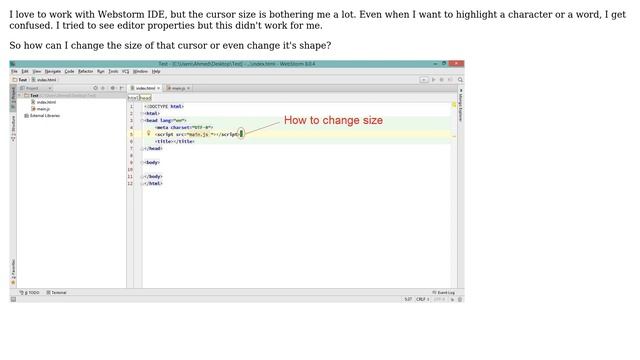Open Project panel settings gear
The image size is (640, 360).
tap(113, 88)
